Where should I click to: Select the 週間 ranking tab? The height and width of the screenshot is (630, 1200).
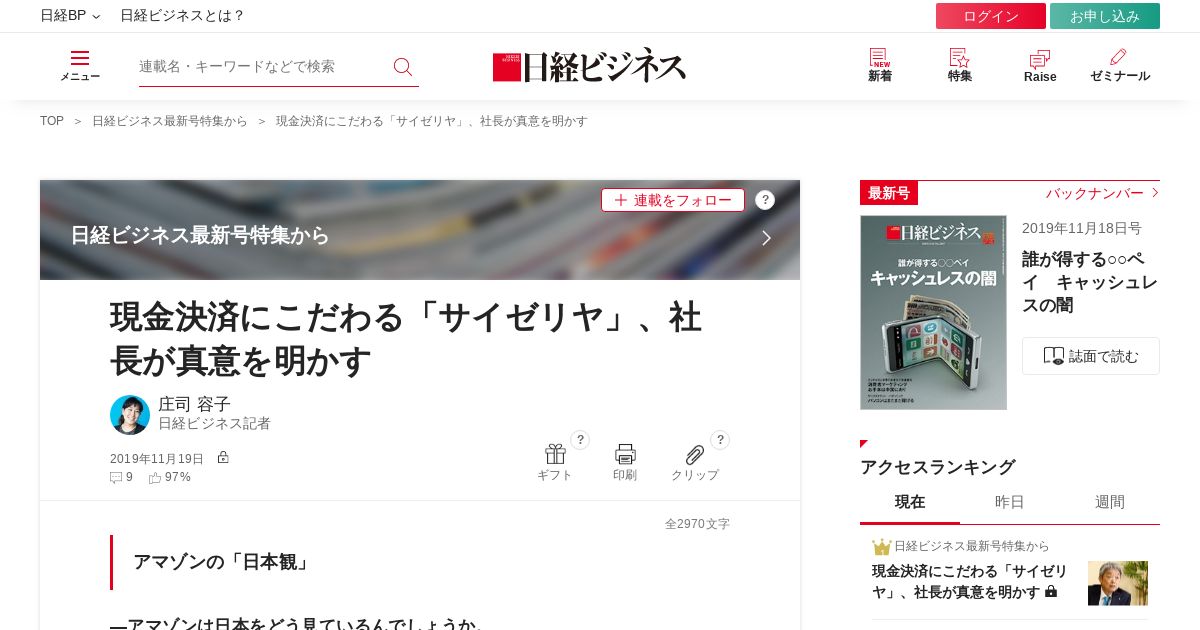(x=1110, y=502)
